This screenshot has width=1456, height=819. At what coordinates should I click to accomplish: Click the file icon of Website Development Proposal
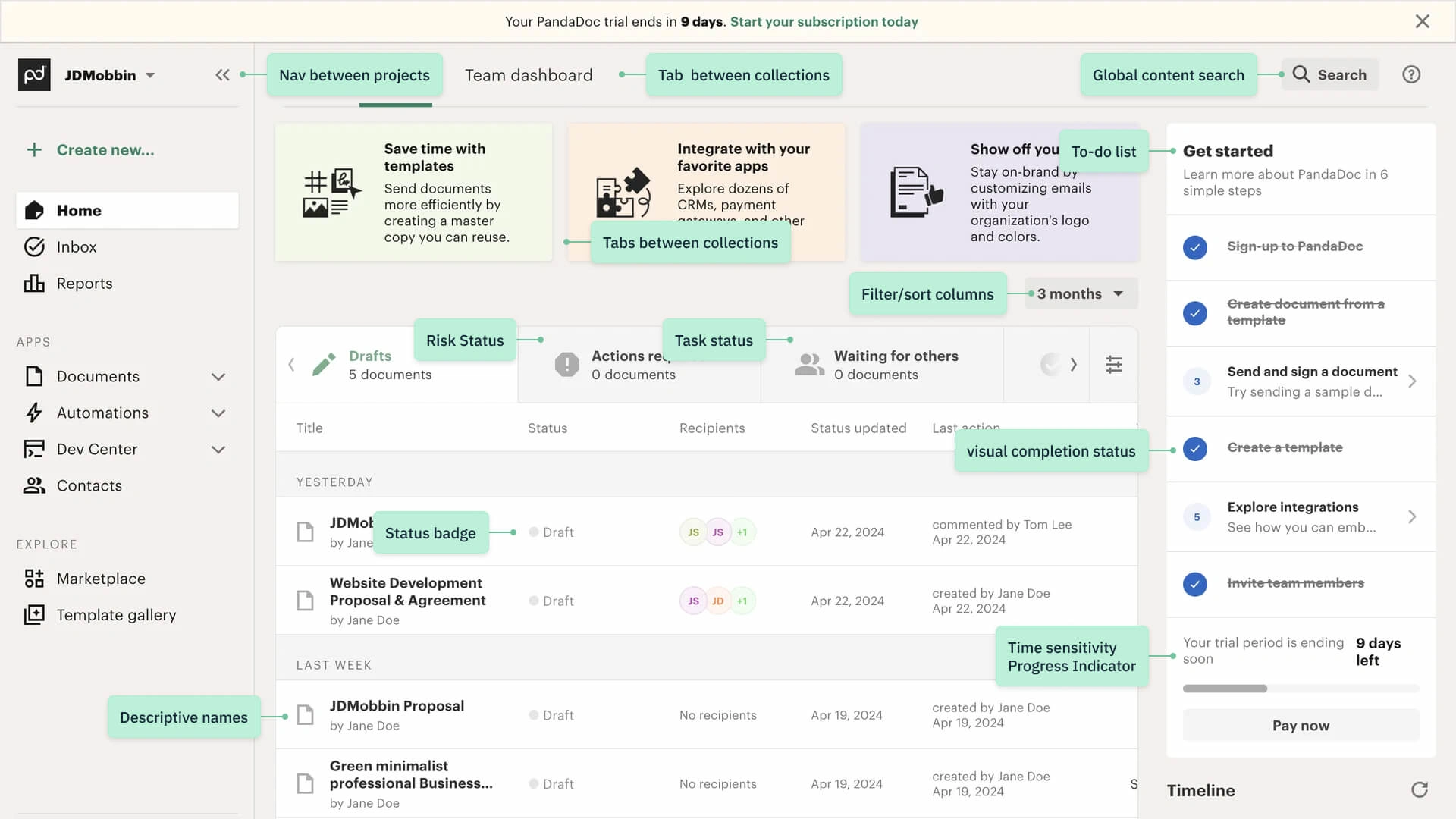point(306,601)
